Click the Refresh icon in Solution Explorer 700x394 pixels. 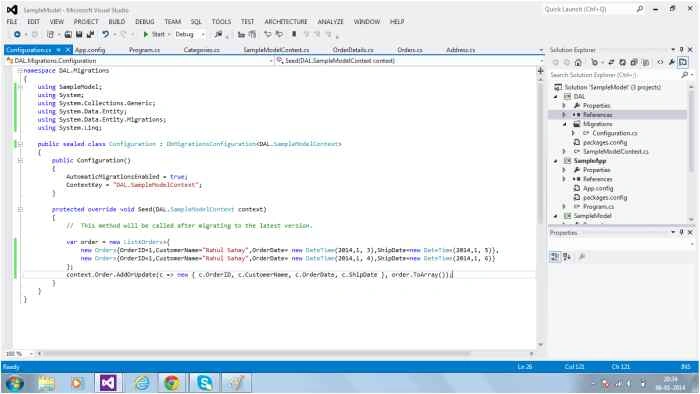point(622,62)
